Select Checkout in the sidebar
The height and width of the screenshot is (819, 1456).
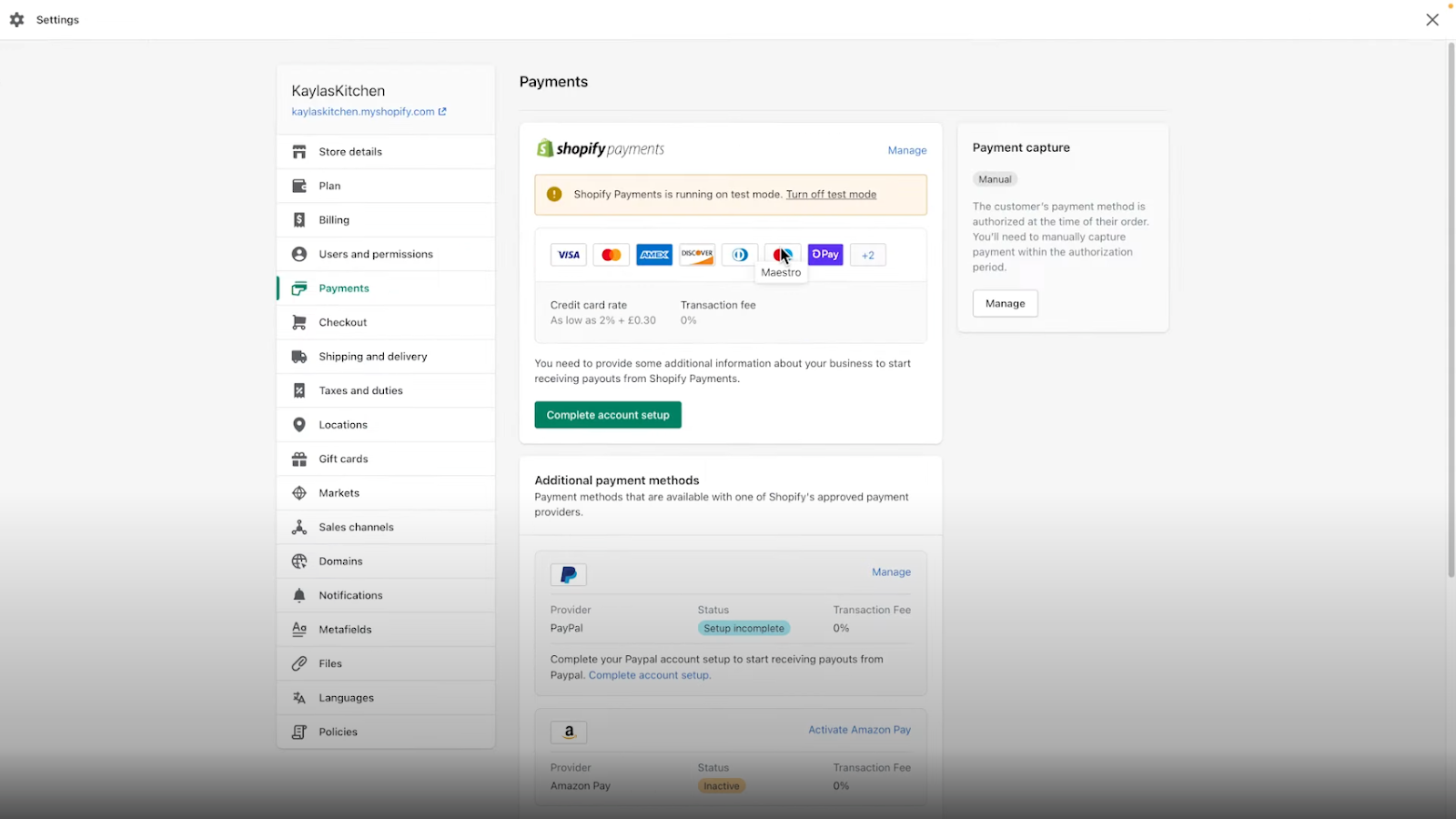pos(386,322)
